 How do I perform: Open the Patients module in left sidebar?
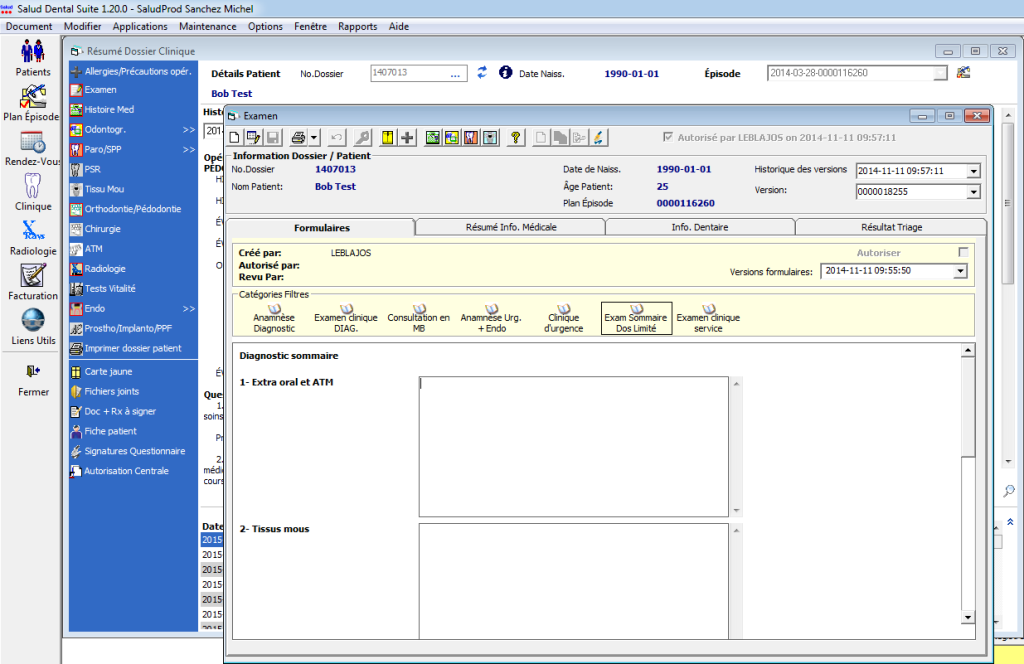[33, 57]
